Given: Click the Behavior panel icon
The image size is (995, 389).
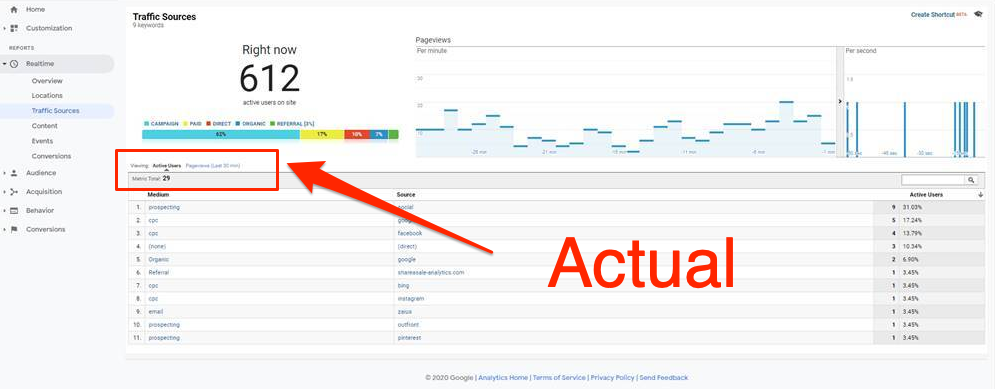Looking at the screenshot, I should [x=14, y=211].
